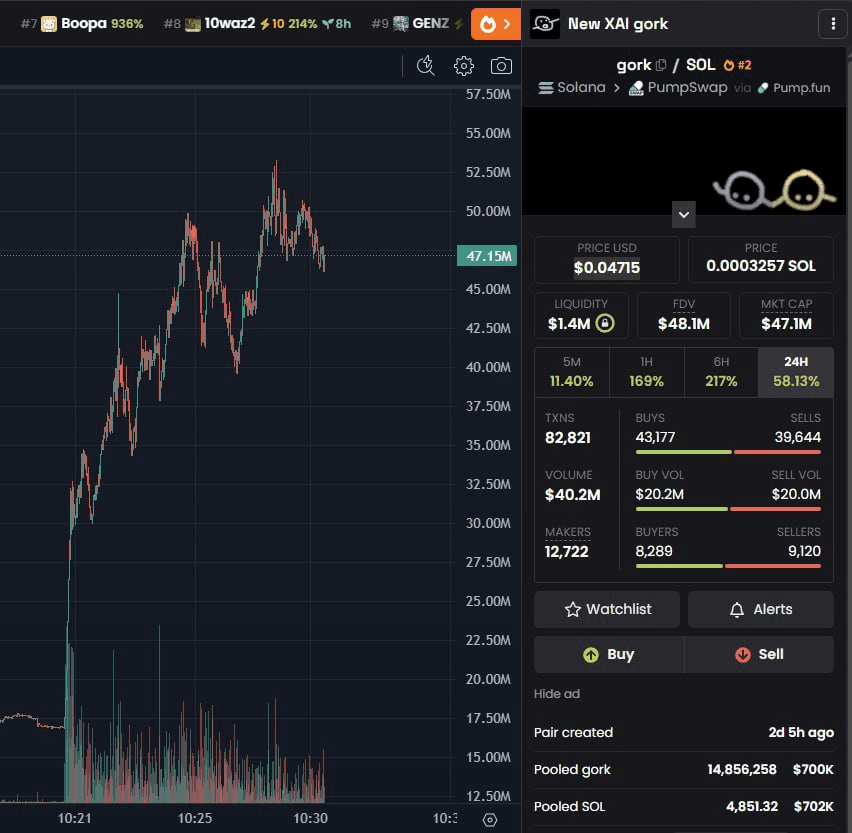This screenshot has height=833, width=852.
Task: Click the Solana chain logo
Action: (x=546, y=87)
